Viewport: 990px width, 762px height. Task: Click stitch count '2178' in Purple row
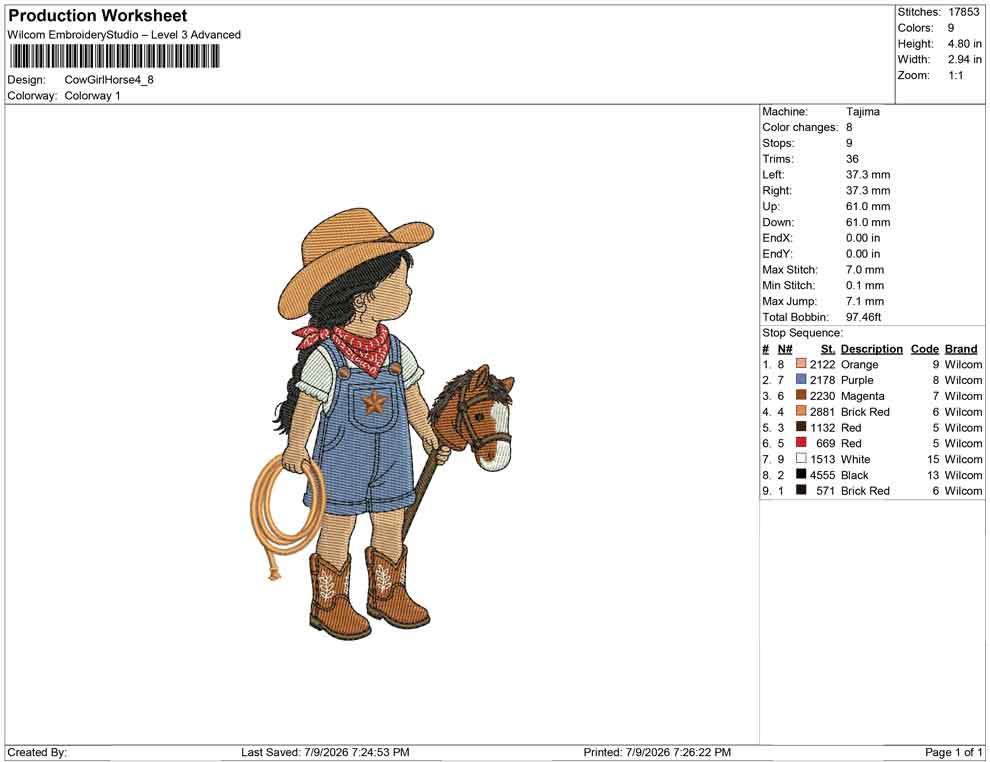point(822,380)
